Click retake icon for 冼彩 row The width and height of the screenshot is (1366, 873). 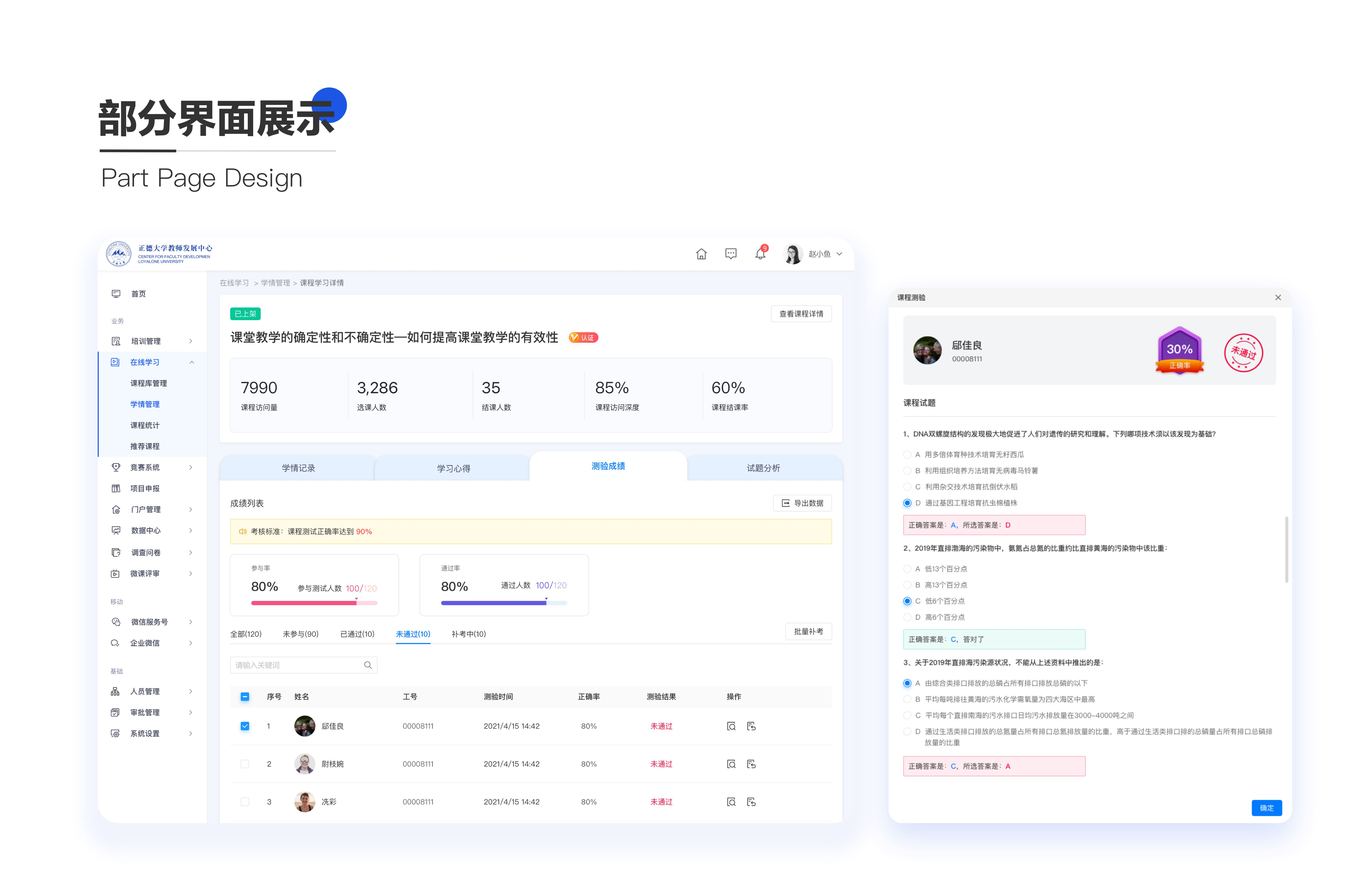(x=751, y=802)
